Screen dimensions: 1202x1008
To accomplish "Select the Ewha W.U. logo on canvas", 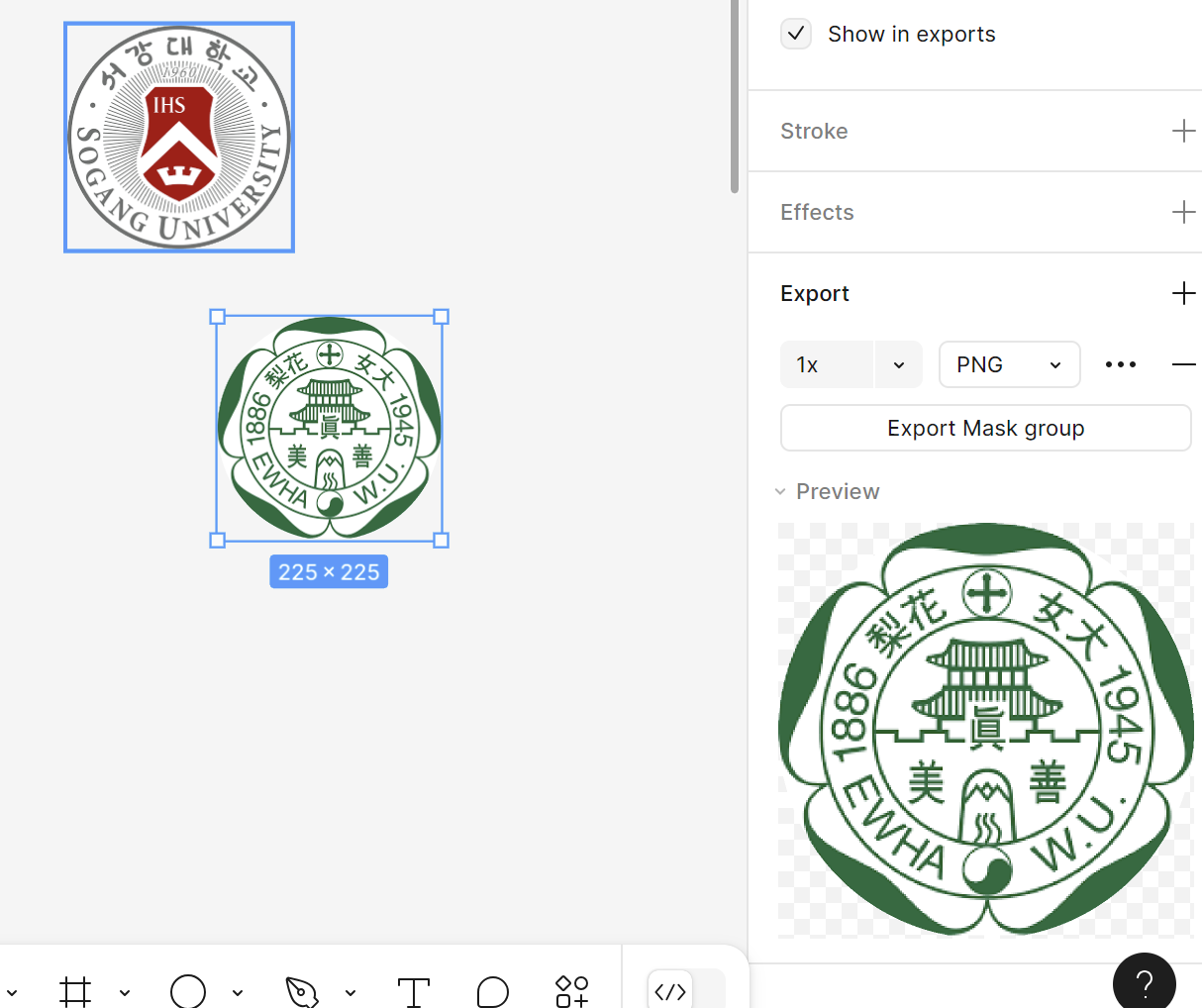I will (330, 428).
